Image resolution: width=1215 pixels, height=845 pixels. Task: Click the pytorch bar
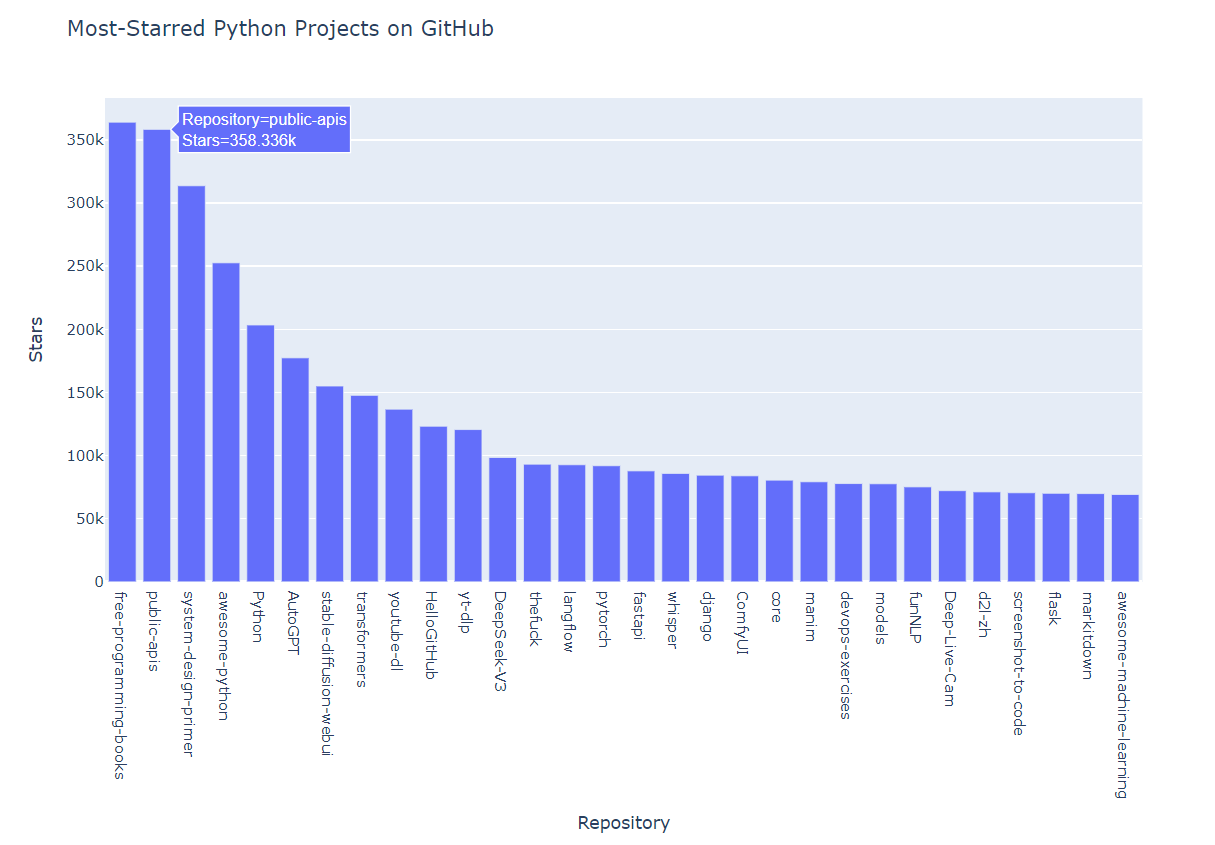click(607, 524)
